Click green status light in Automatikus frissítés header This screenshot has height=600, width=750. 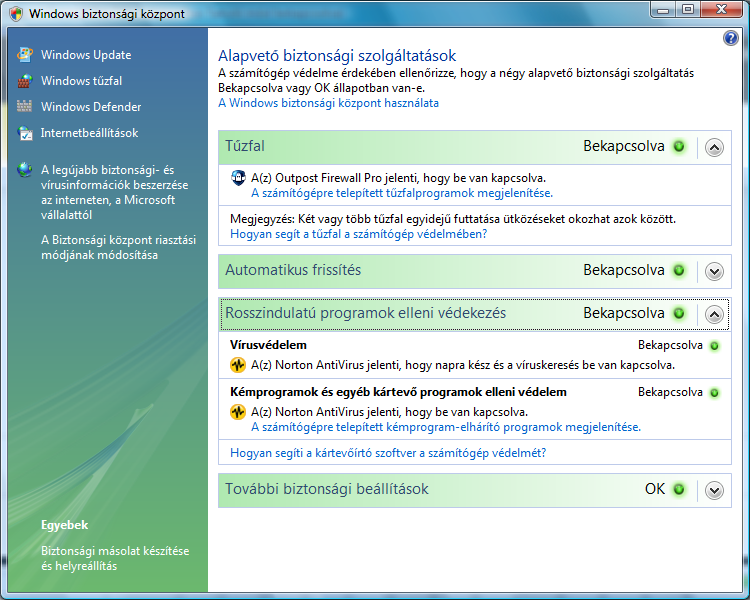pos(679,271)
